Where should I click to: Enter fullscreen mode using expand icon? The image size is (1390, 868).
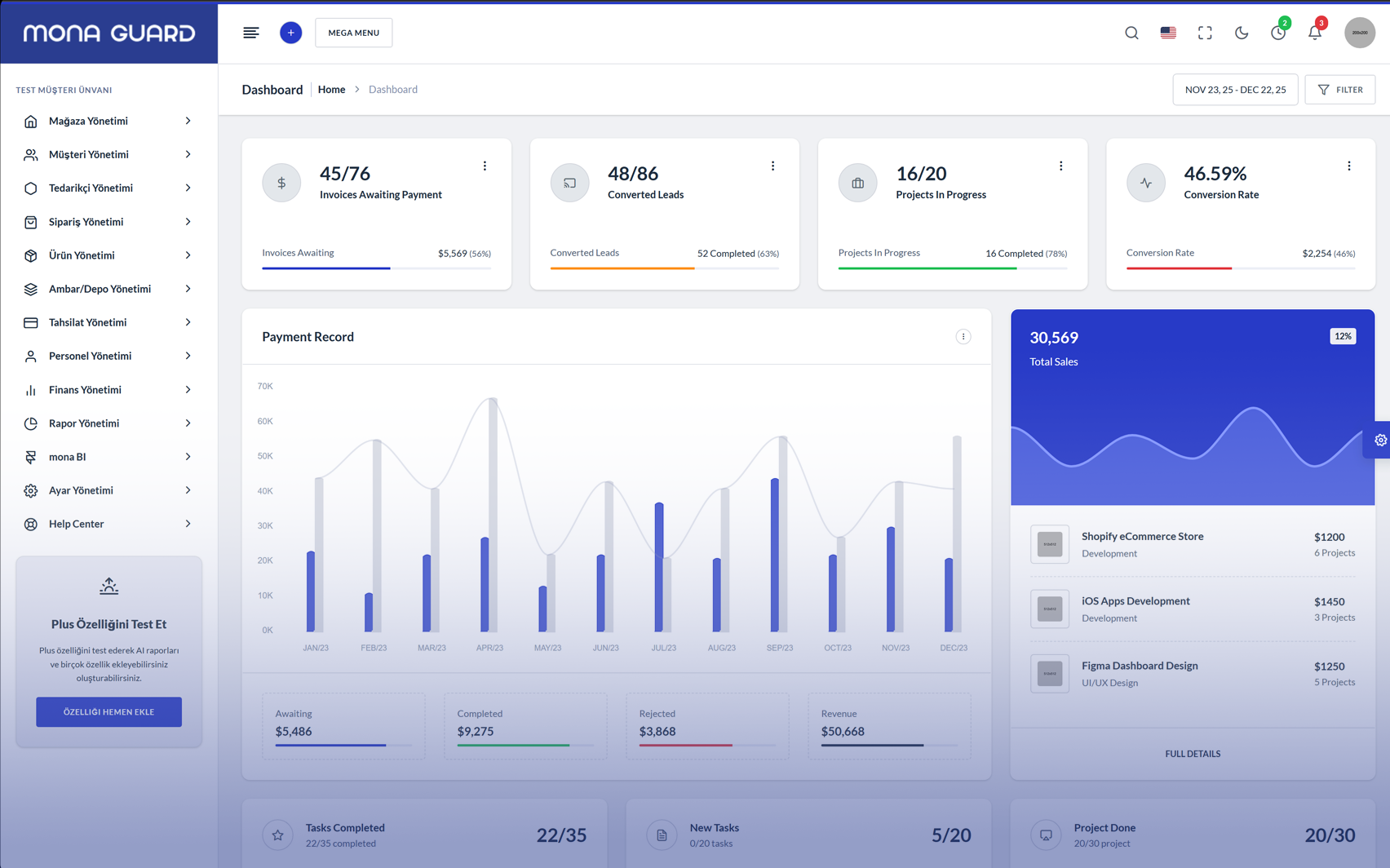tap(1205, 33)
